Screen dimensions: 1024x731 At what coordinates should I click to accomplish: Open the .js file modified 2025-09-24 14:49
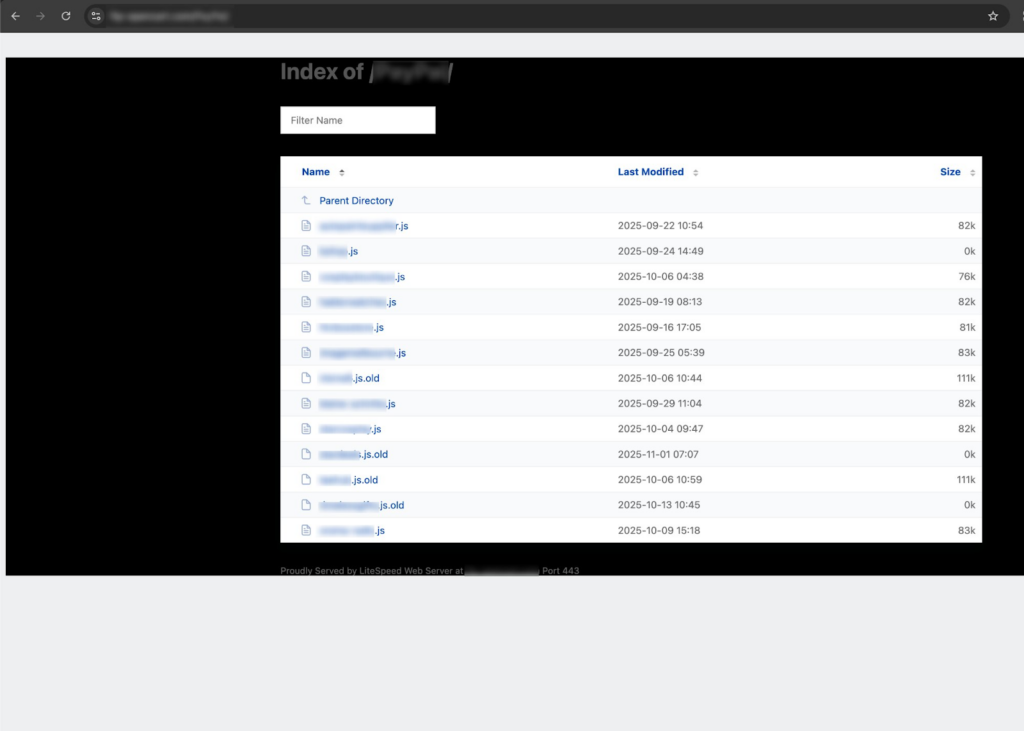pos(339,251)
